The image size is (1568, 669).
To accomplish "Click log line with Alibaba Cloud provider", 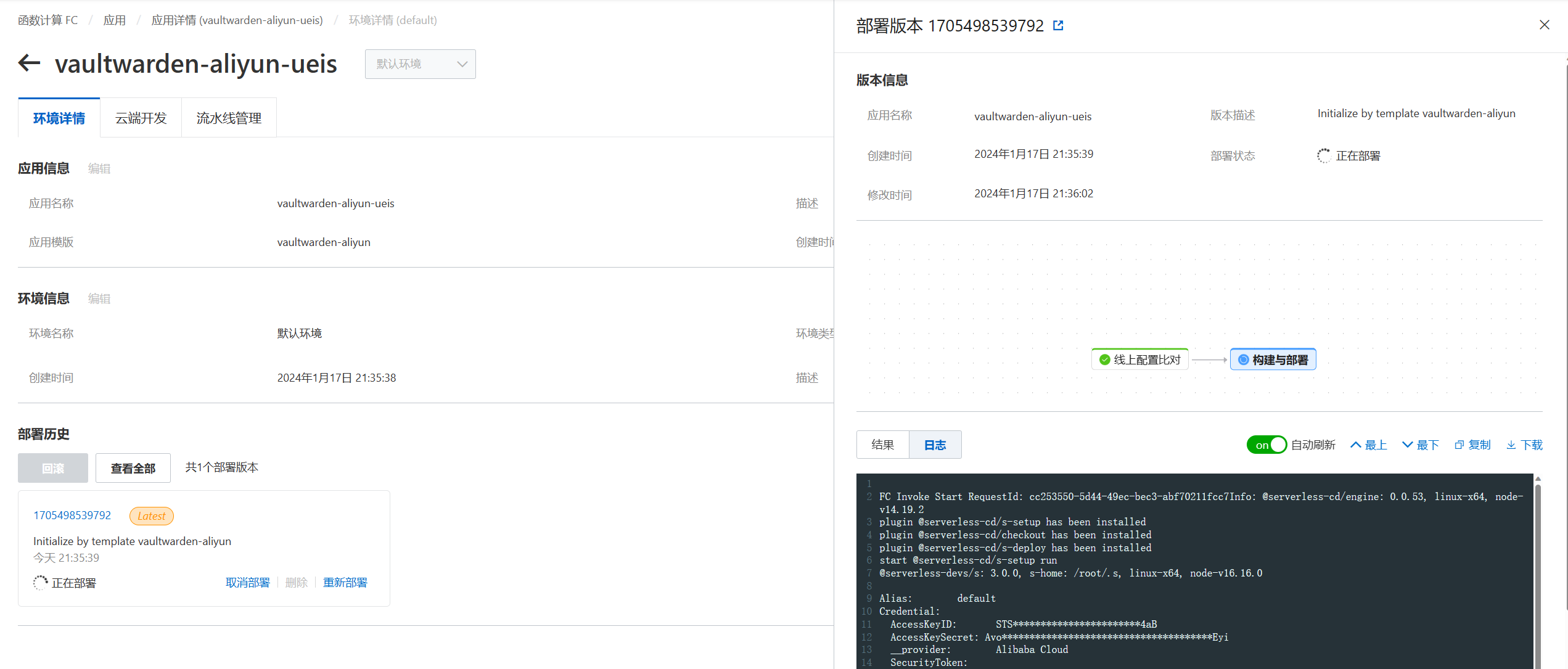I will click(979, 650).
